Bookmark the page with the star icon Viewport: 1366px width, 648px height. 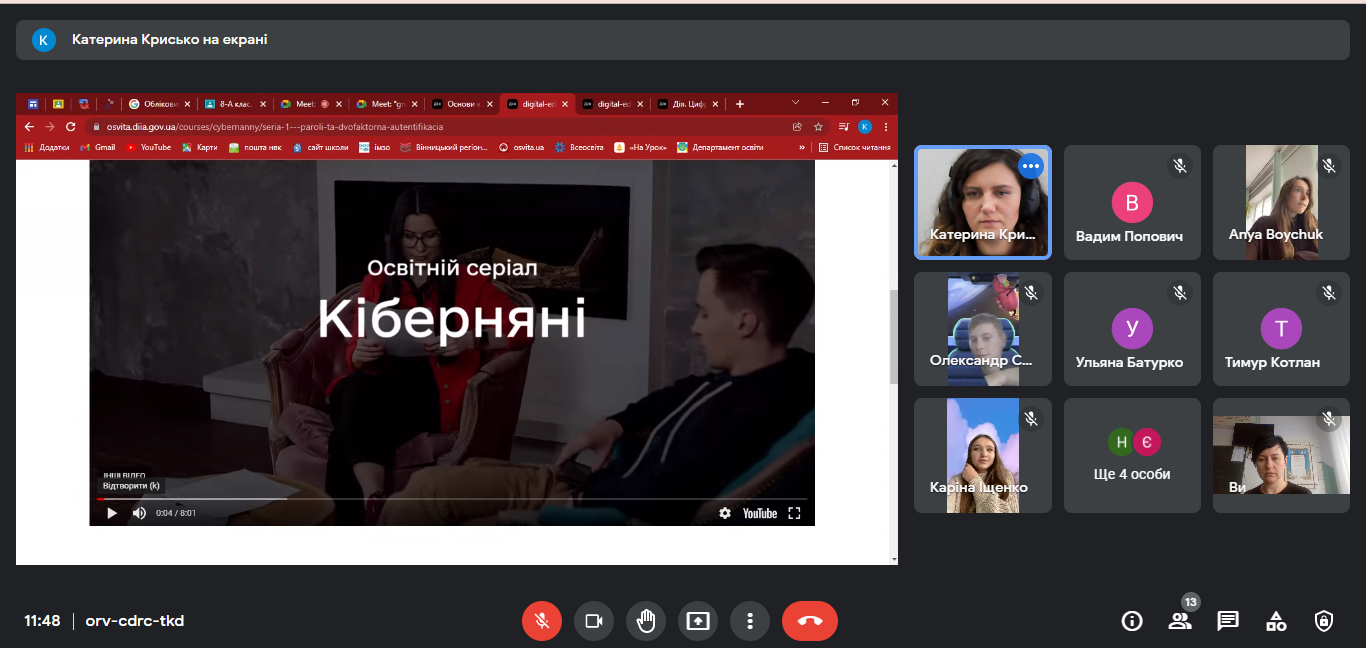tap(818, 127)
